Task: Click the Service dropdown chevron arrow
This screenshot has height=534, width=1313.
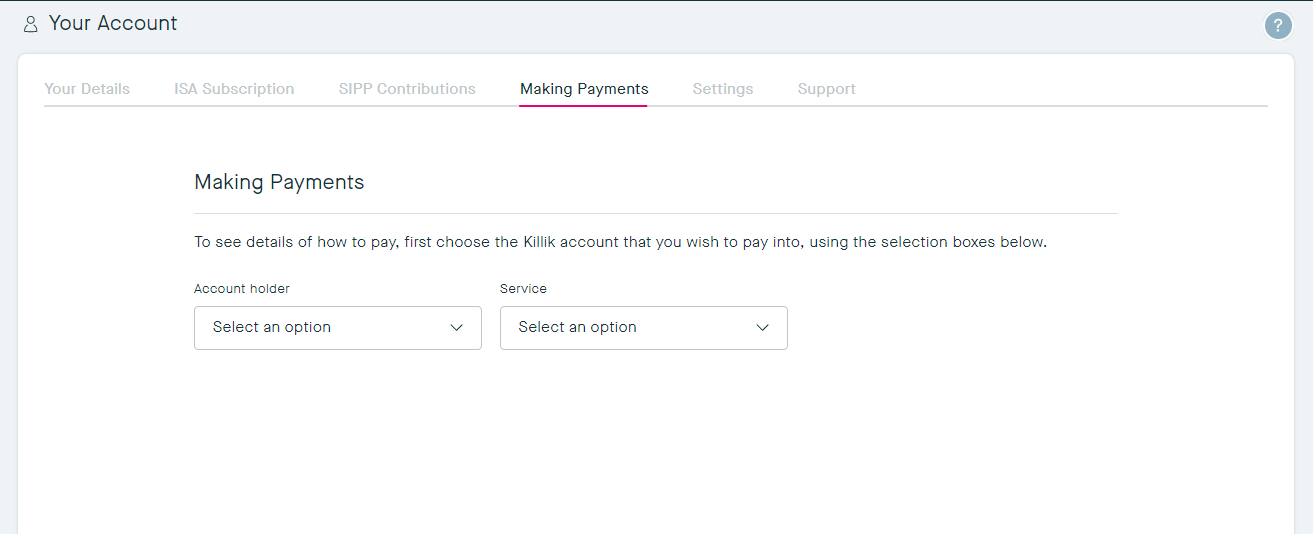Action: [763, 328]
